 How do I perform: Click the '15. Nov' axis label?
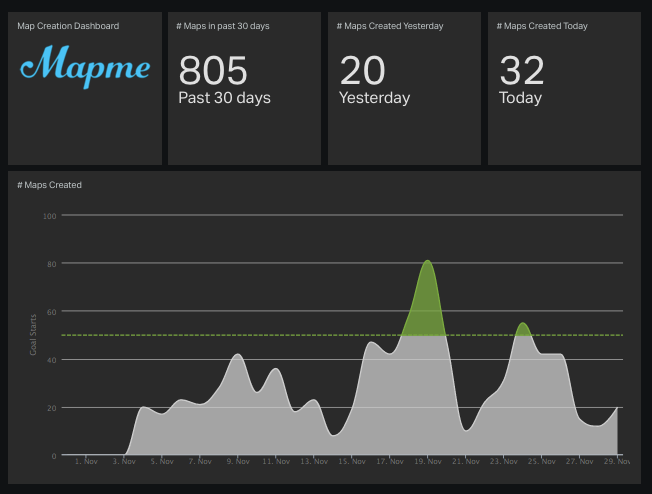coord(352,461)
